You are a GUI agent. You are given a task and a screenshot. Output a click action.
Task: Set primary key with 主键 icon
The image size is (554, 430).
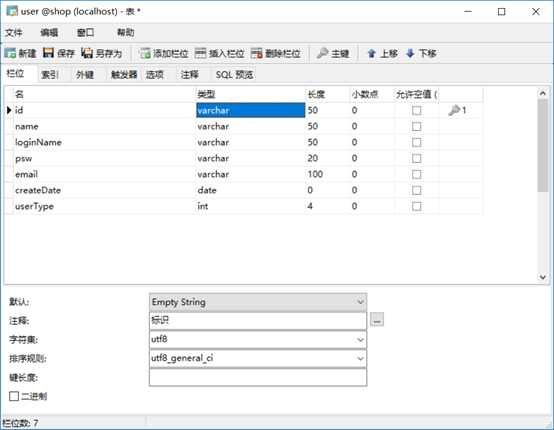coord(323,53)
